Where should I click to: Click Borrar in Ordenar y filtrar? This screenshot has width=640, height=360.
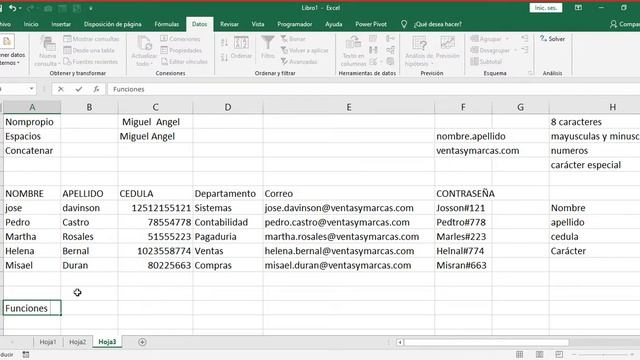[293, 39]
